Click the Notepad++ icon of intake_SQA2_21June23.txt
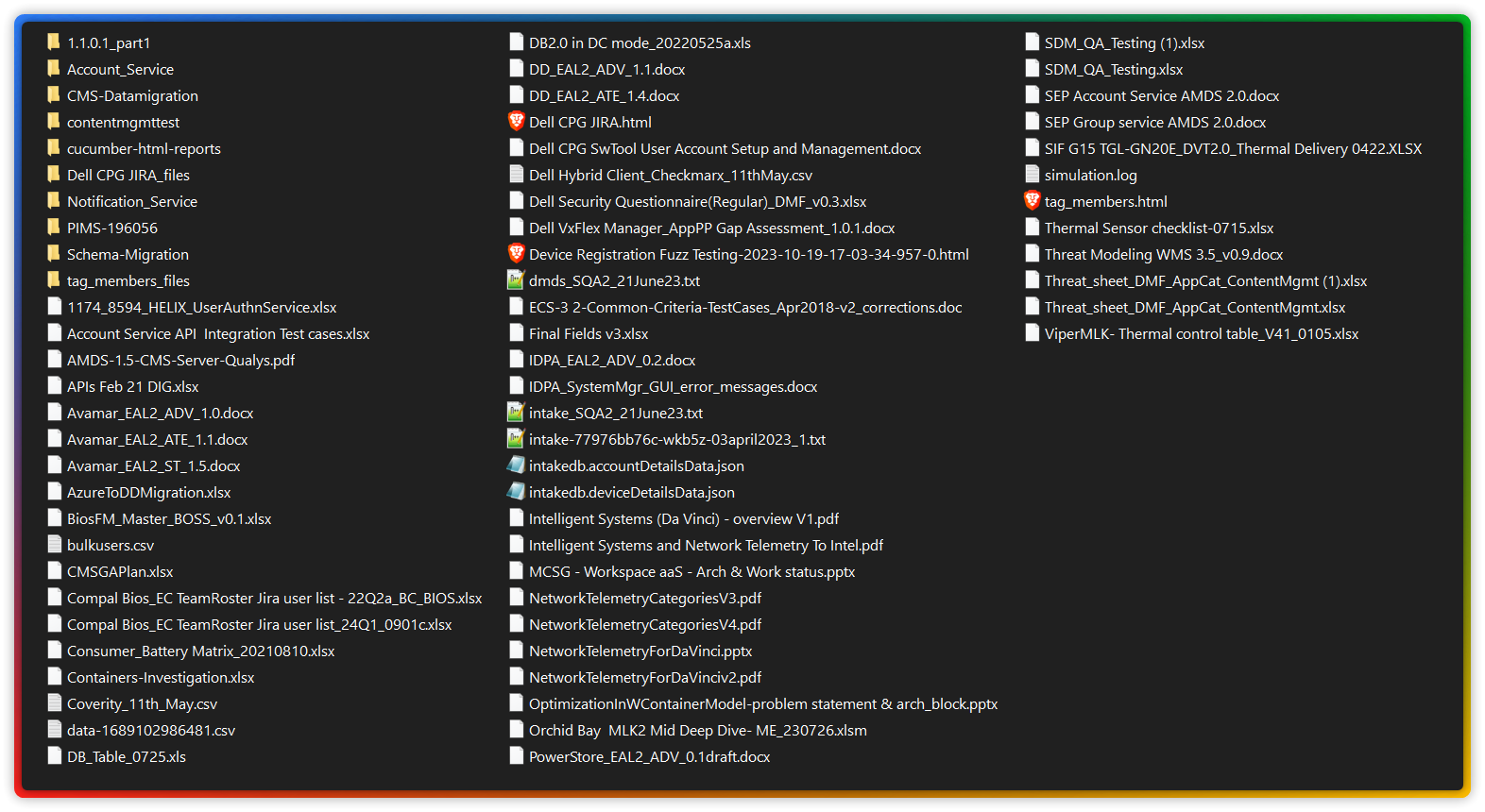The image size is (1485, 812). pos(516,412)
